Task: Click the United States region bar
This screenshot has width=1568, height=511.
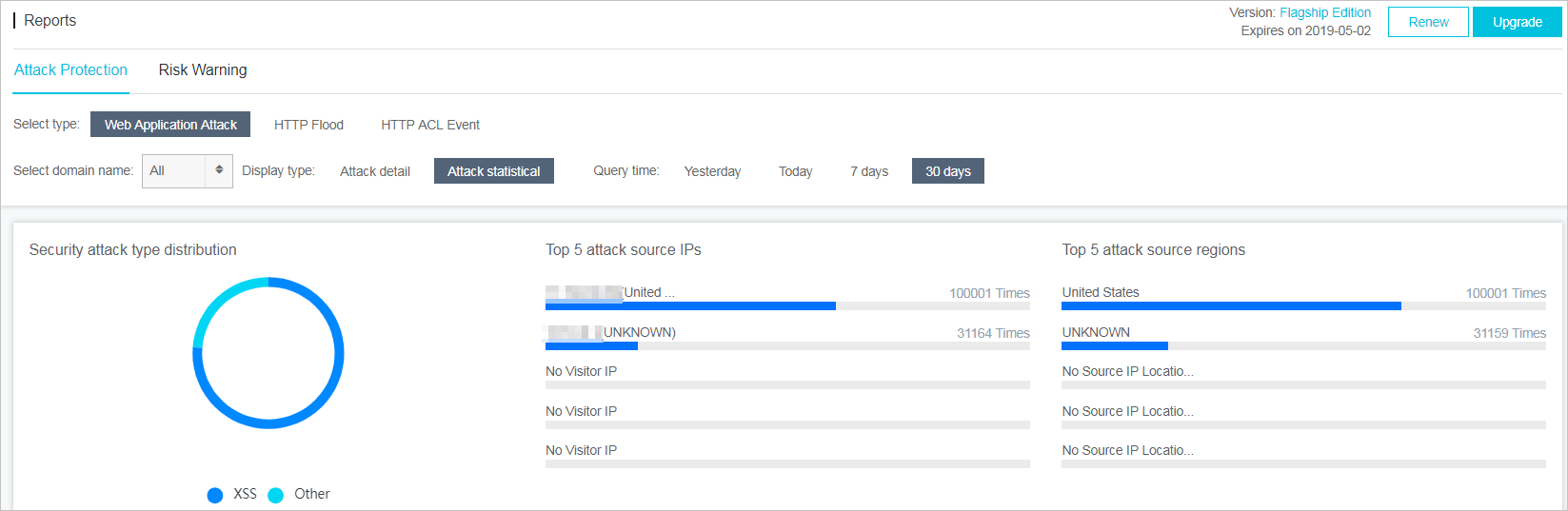Action: [1303, 306]
